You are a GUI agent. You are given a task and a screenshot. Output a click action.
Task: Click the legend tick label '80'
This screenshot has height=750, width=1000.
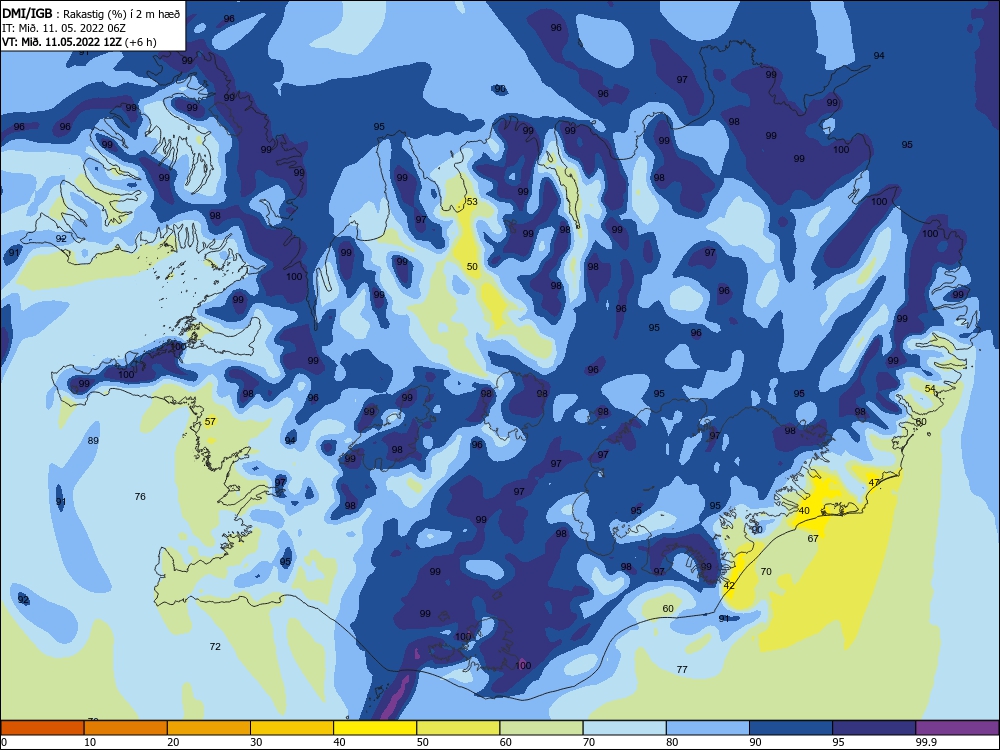672,742
